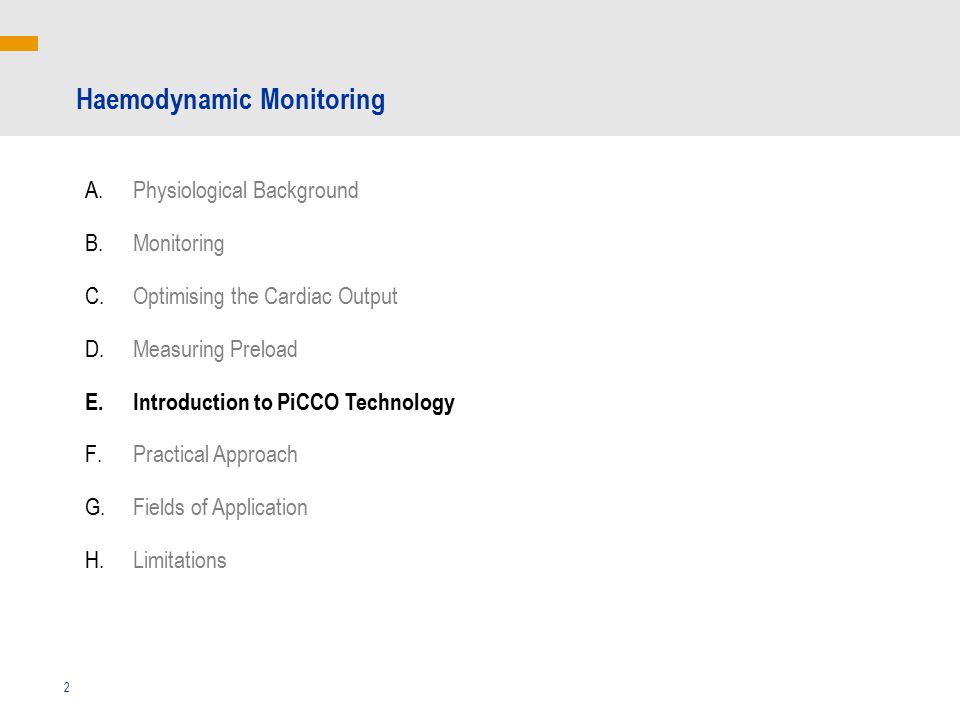
Task: Click the Haemodynamic Monitoring slide title
Action: [x=230, y=100]
